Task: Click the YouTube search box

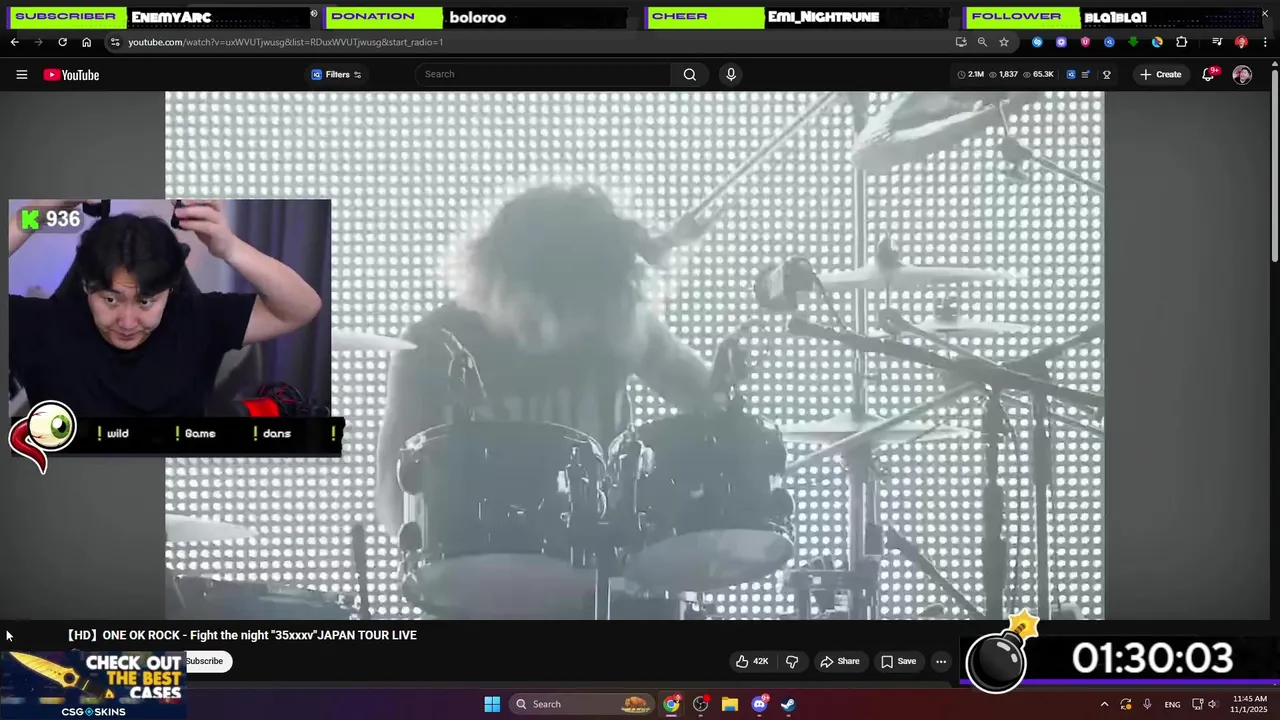Action: 545,74
